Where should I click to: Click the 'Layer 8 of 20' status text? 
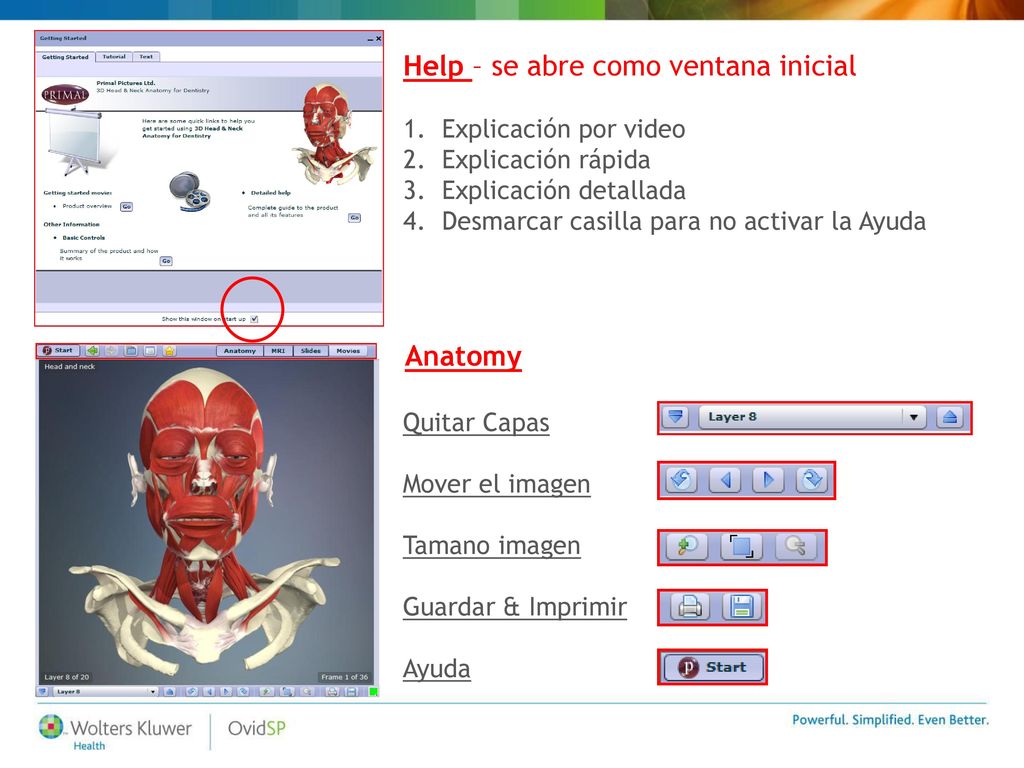coord(67,677)
